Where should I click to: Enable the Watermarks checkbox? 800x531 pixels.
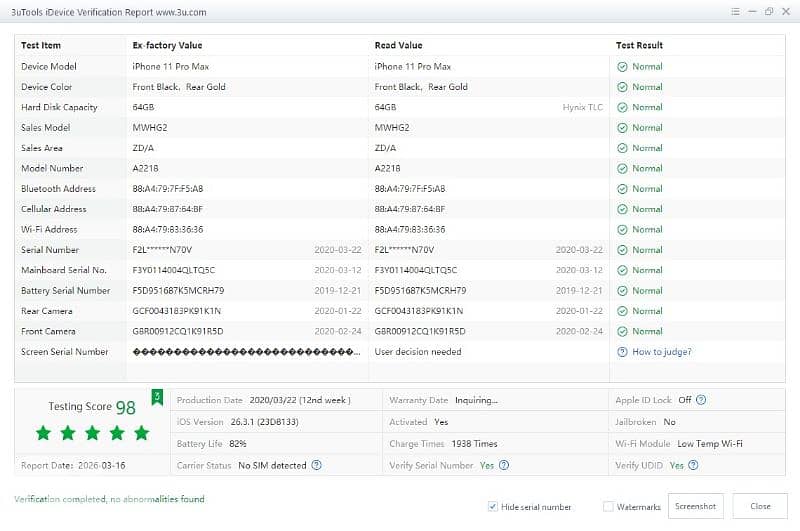[608, 507]
